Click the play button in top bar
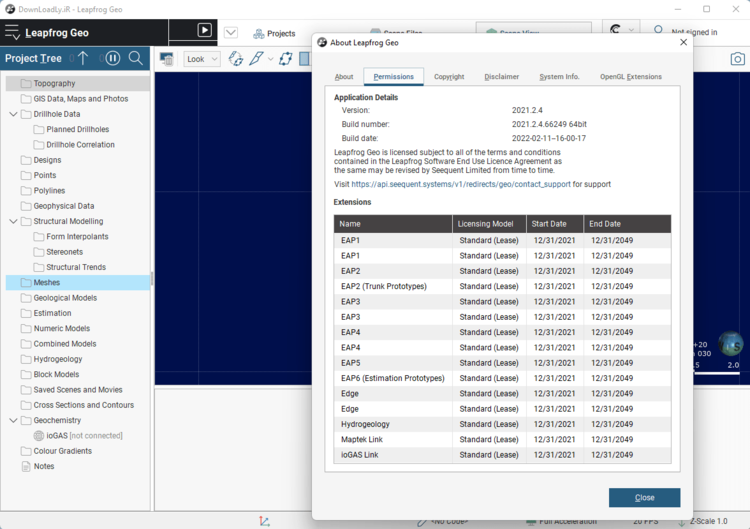 coord(205,30)
